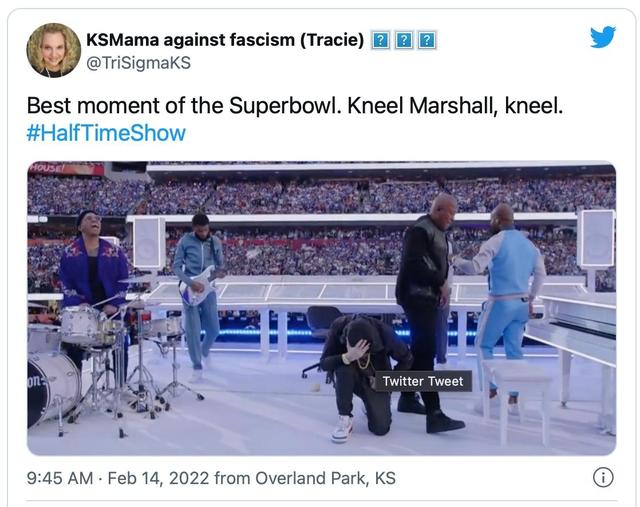Open the KSMama against fascism display name

(225, 40)
